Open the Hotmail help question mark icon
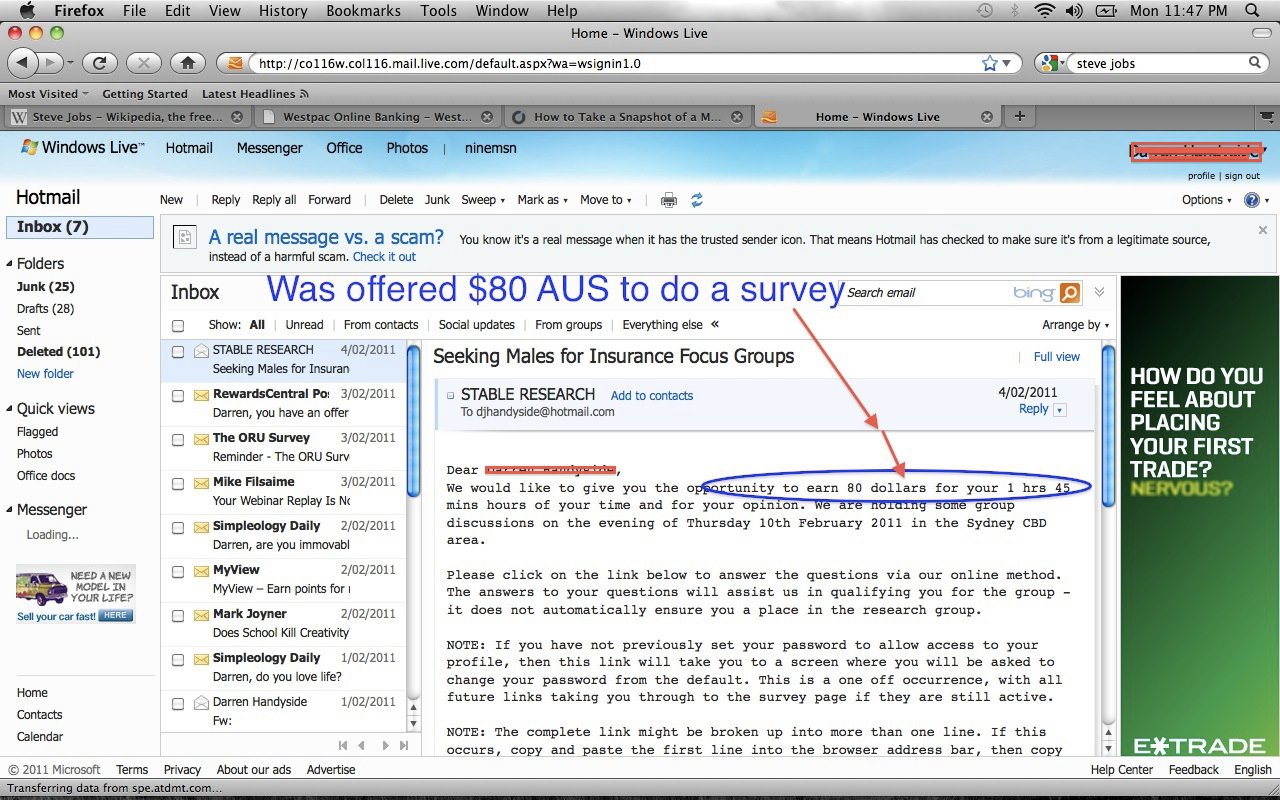The image size is (1280, 800). tap(1251, 200)
